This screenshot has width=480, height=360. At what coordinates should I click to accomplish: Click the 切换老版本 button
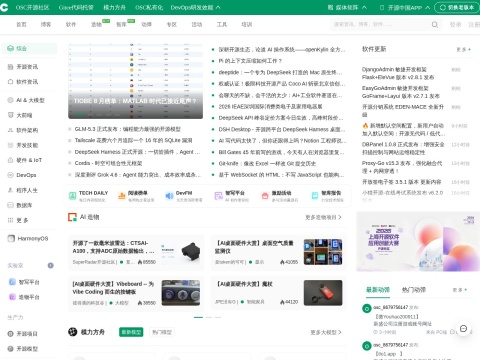457,7
